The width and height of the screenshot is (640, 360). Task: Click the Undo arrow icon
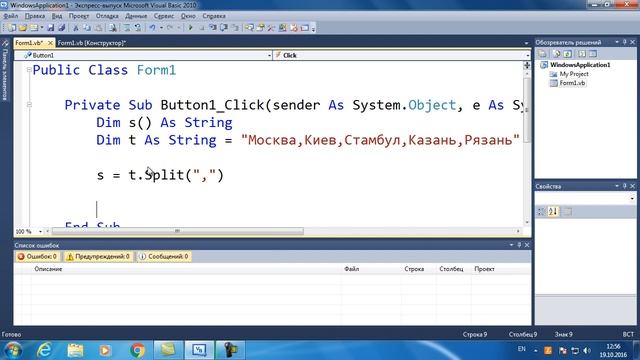(x=152, y=28)
